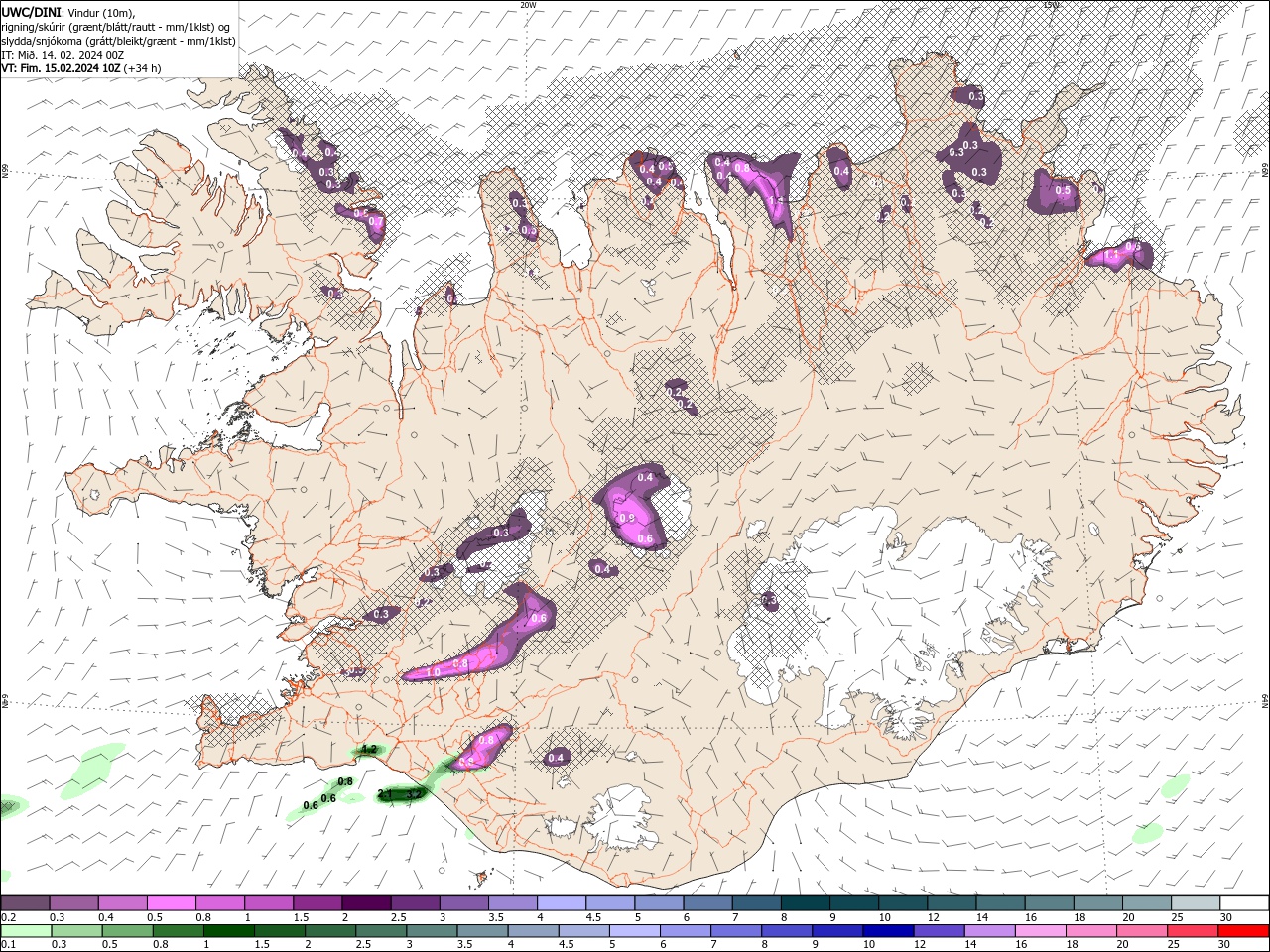Click the '20W' longitude label

coord(528,5)
